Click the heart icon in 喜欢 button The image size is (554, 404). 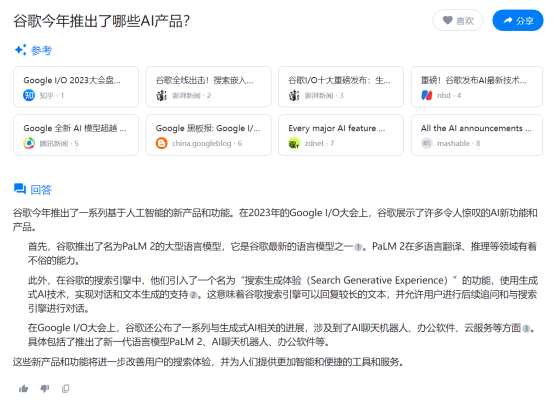coord(447,21)
